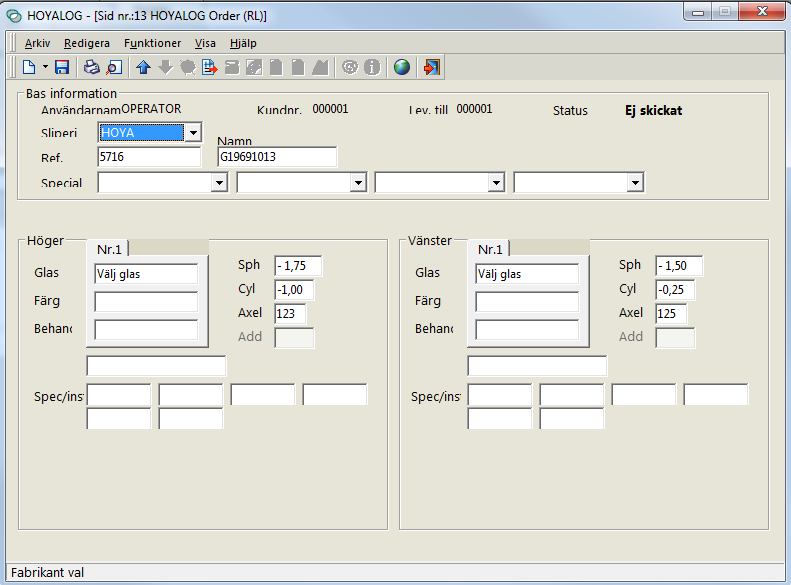The image size is (791, 585).
Task: Click the grayed slanted shape icon
Action: tap(320, 67)
